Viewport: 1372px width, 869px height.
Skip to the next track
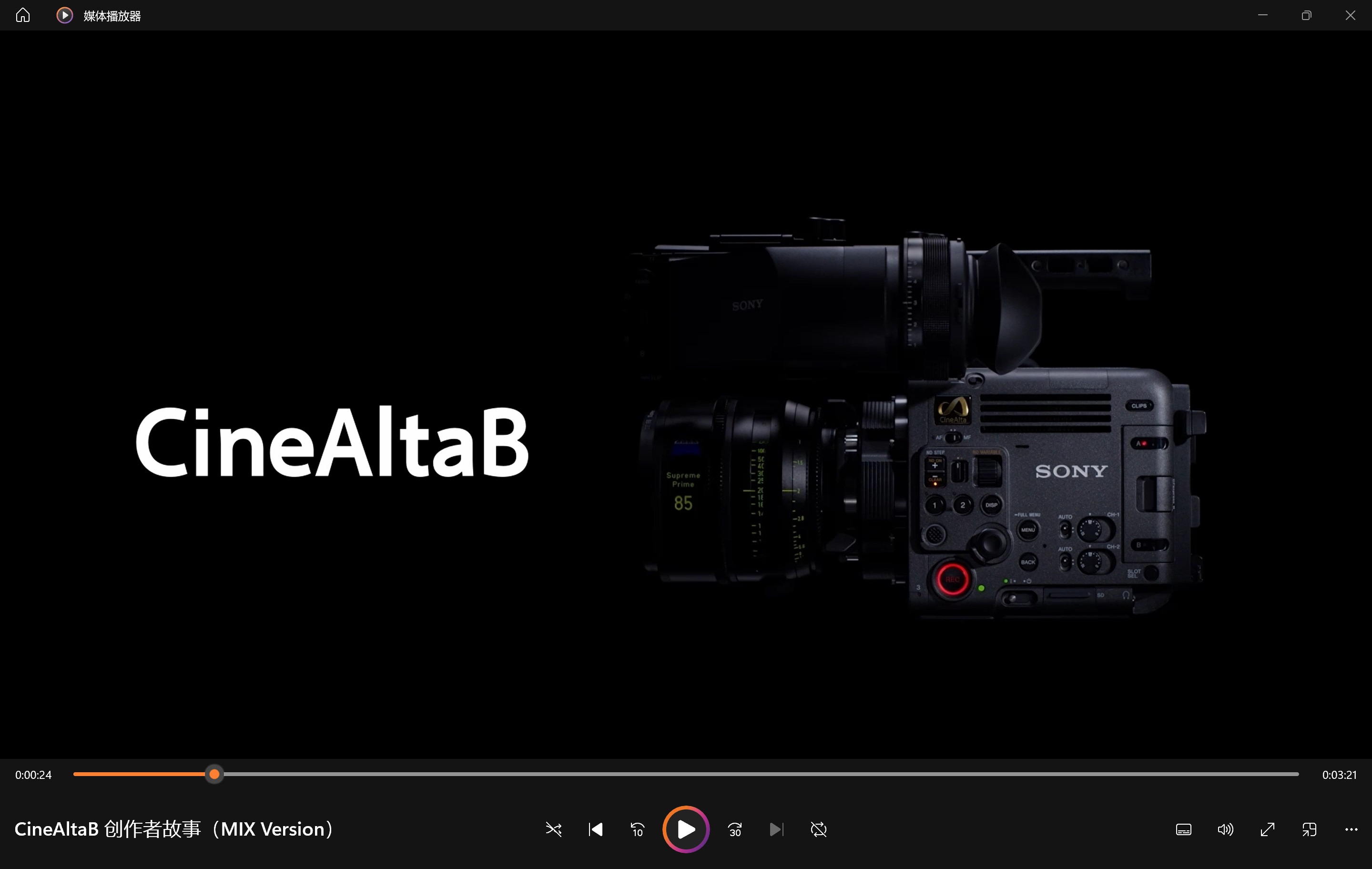click(776, 829)
